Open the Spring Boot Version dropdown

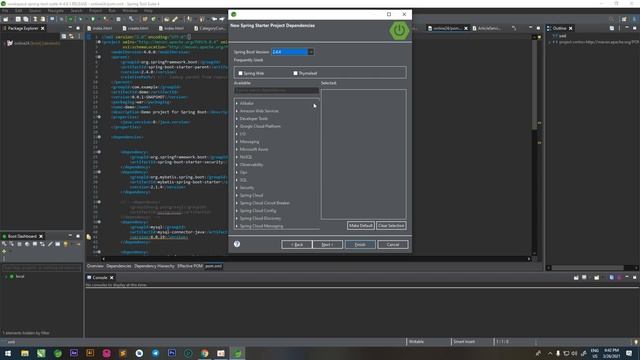click(311, 52)
